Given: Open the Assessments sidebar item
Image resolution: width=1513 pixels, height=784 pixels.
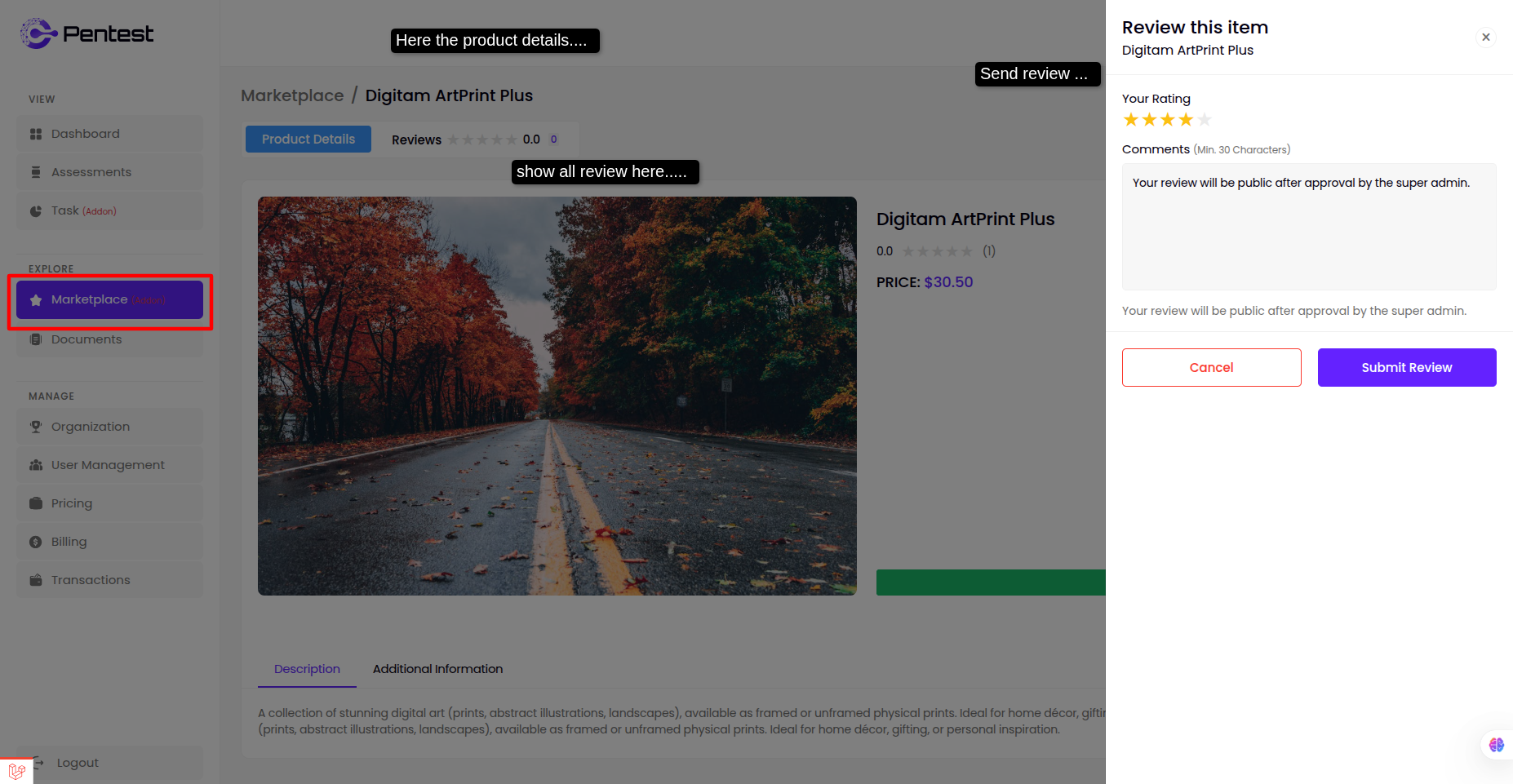Looking at the screenshot, I should (91, 172).
